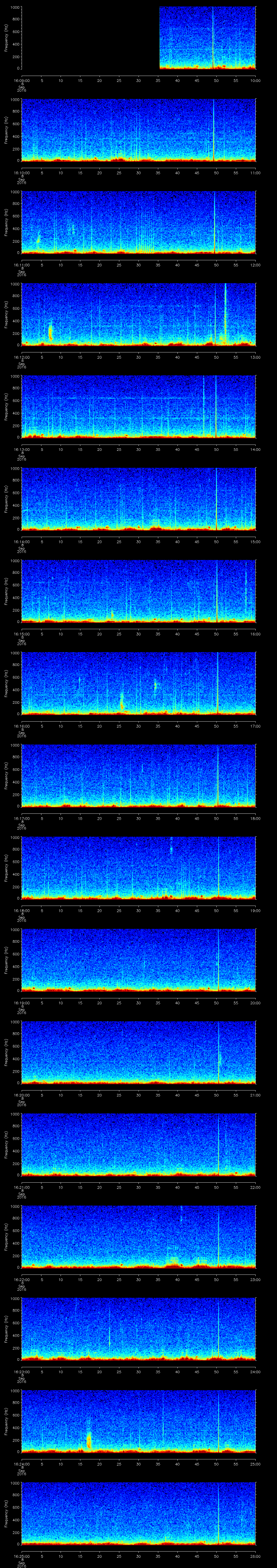Open the spectrogram panel starting at 16:09:00
Viewport: 277px width, 1568px height.
pos(138,38)
